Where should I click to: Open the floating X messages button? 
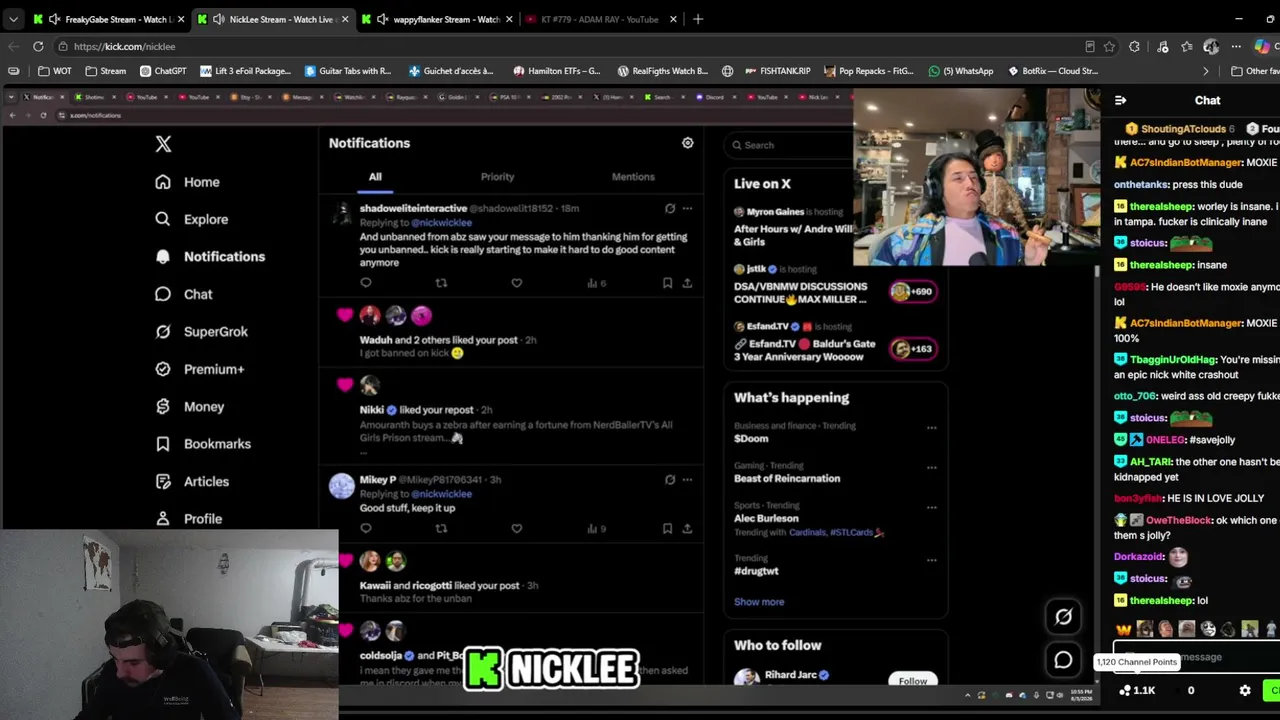(1063, 659)
